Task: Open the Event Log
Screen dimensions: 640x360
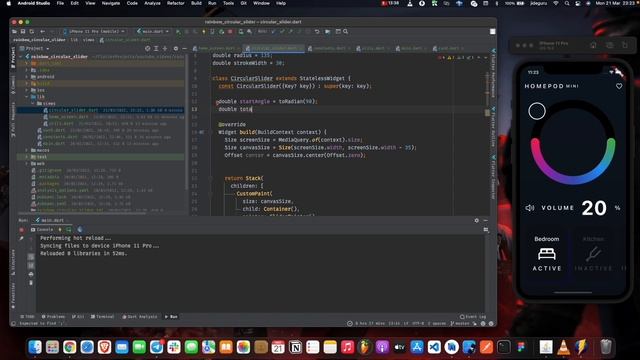Action: coord(473,317)
